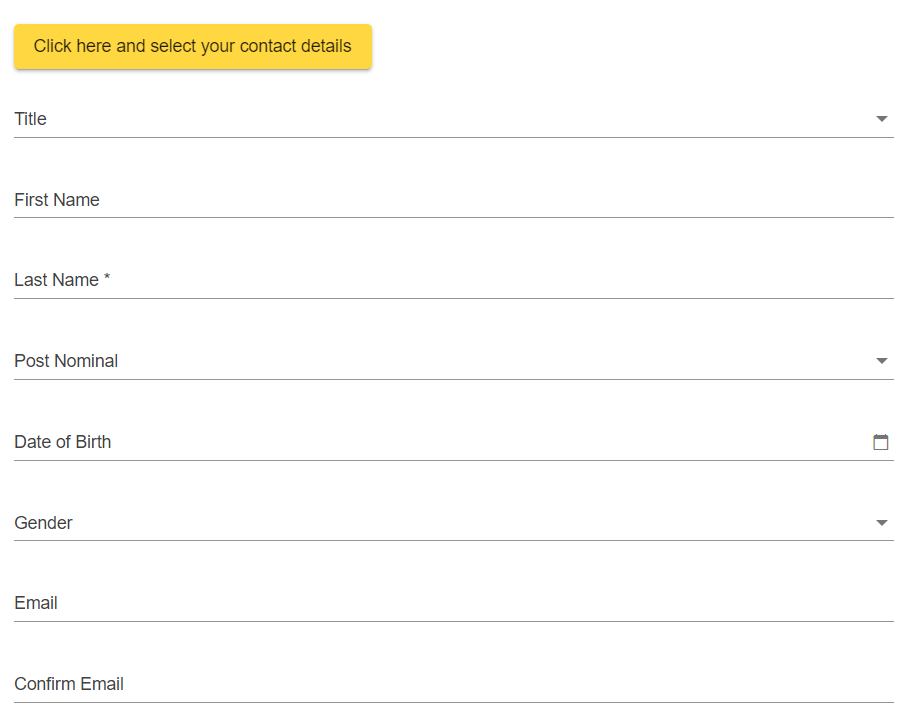Click the yellow contact details button
This screenshot has height=711, width=906.
[x=193, y=47]
